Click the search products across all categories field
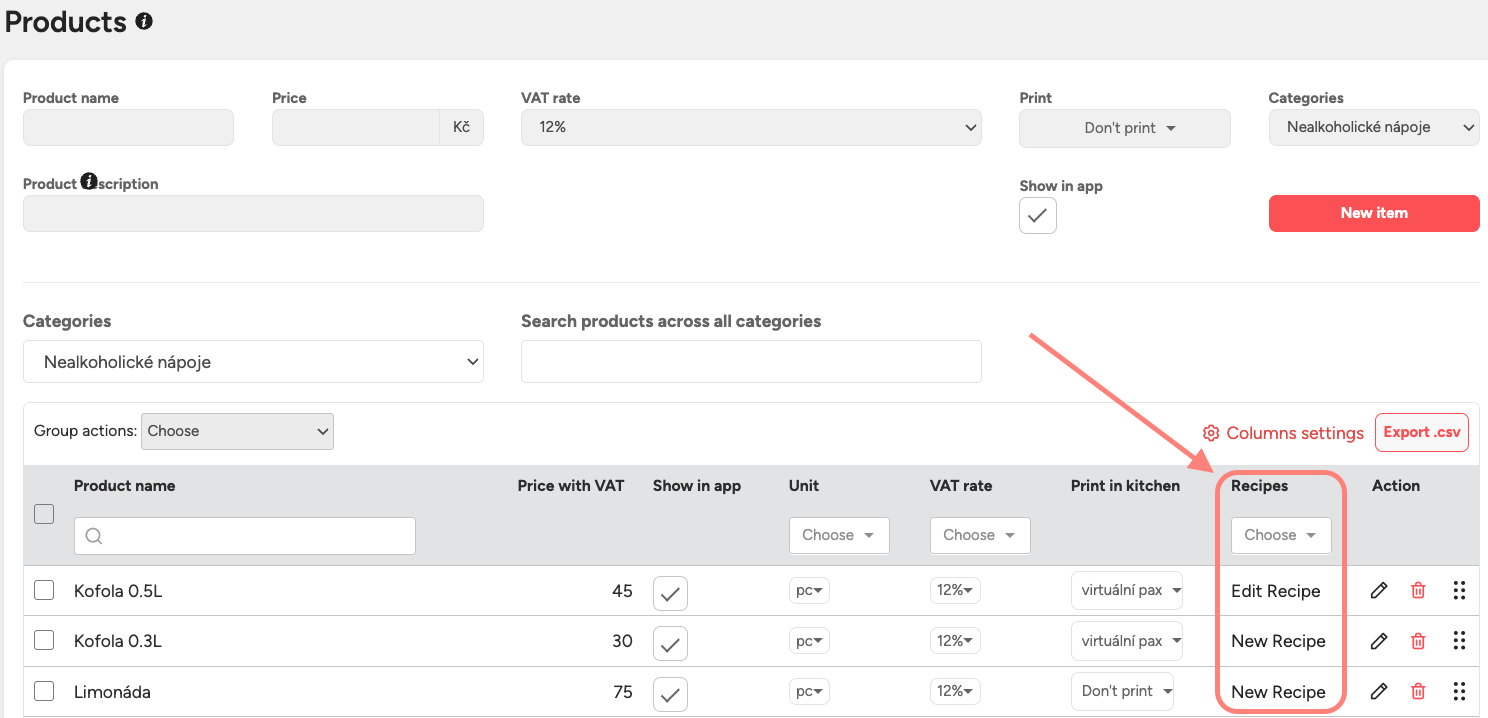 (x=751, y=361)
